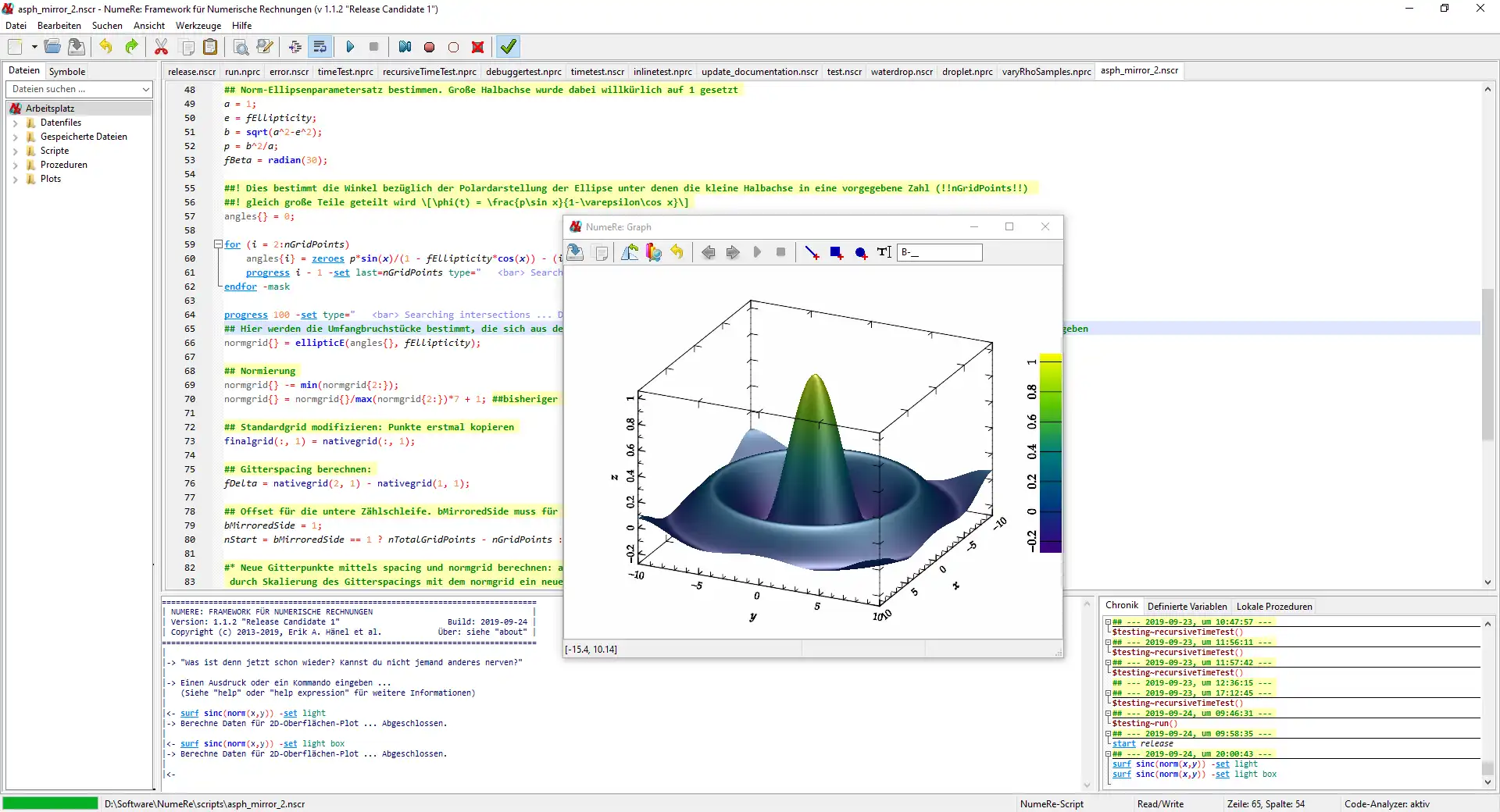
Task: Click the add text tool in graph window
Action: [x=884, y=252]
